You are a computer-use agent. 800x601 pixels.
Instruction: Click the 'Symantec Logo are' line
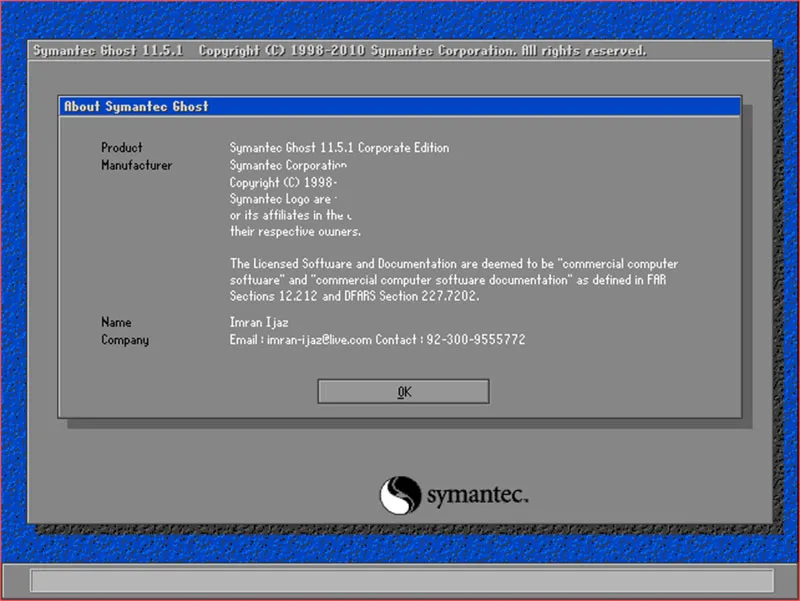(x=283, y=199)
